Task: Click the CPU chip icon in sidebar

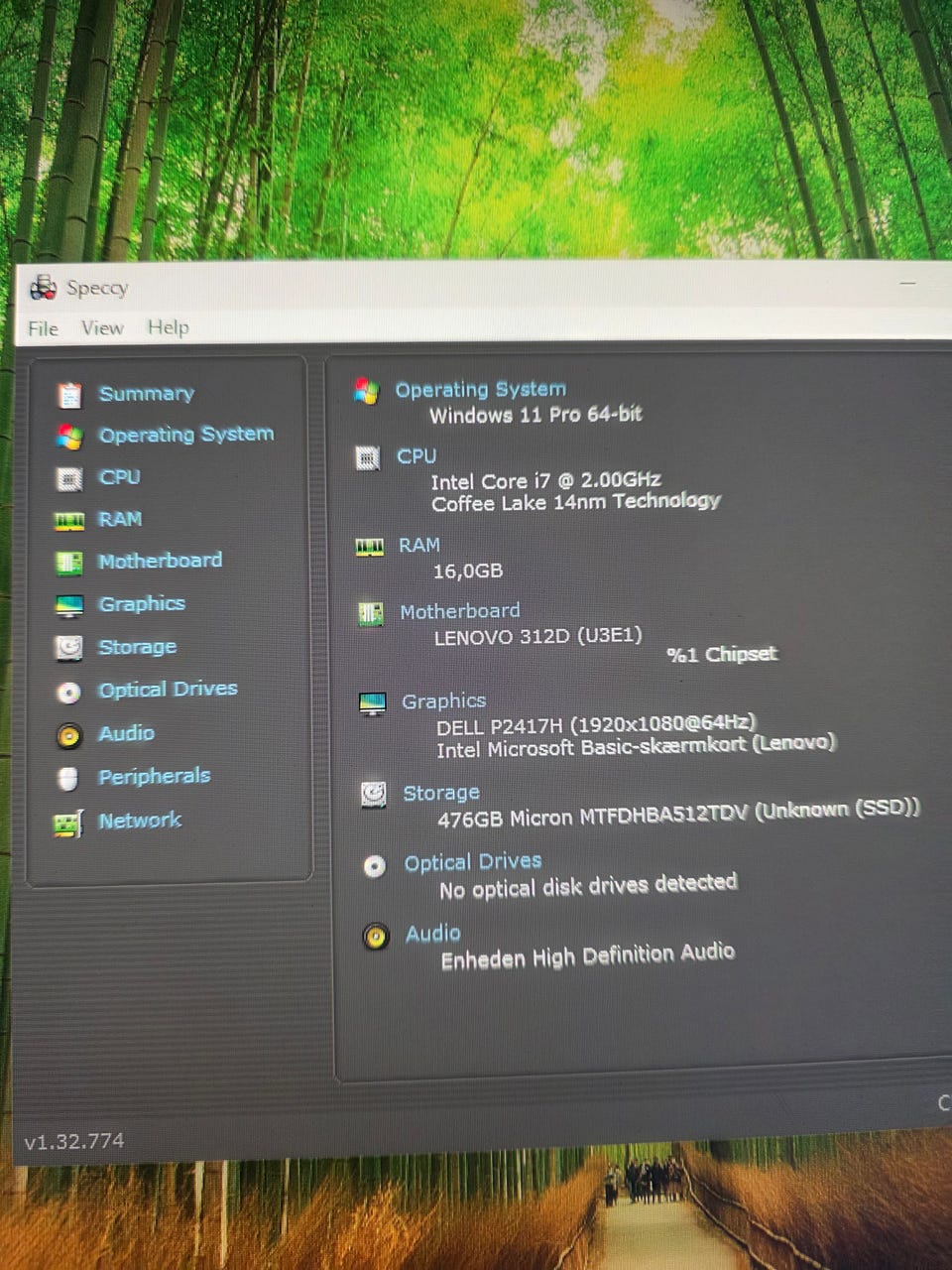Action: click(68, 479)
